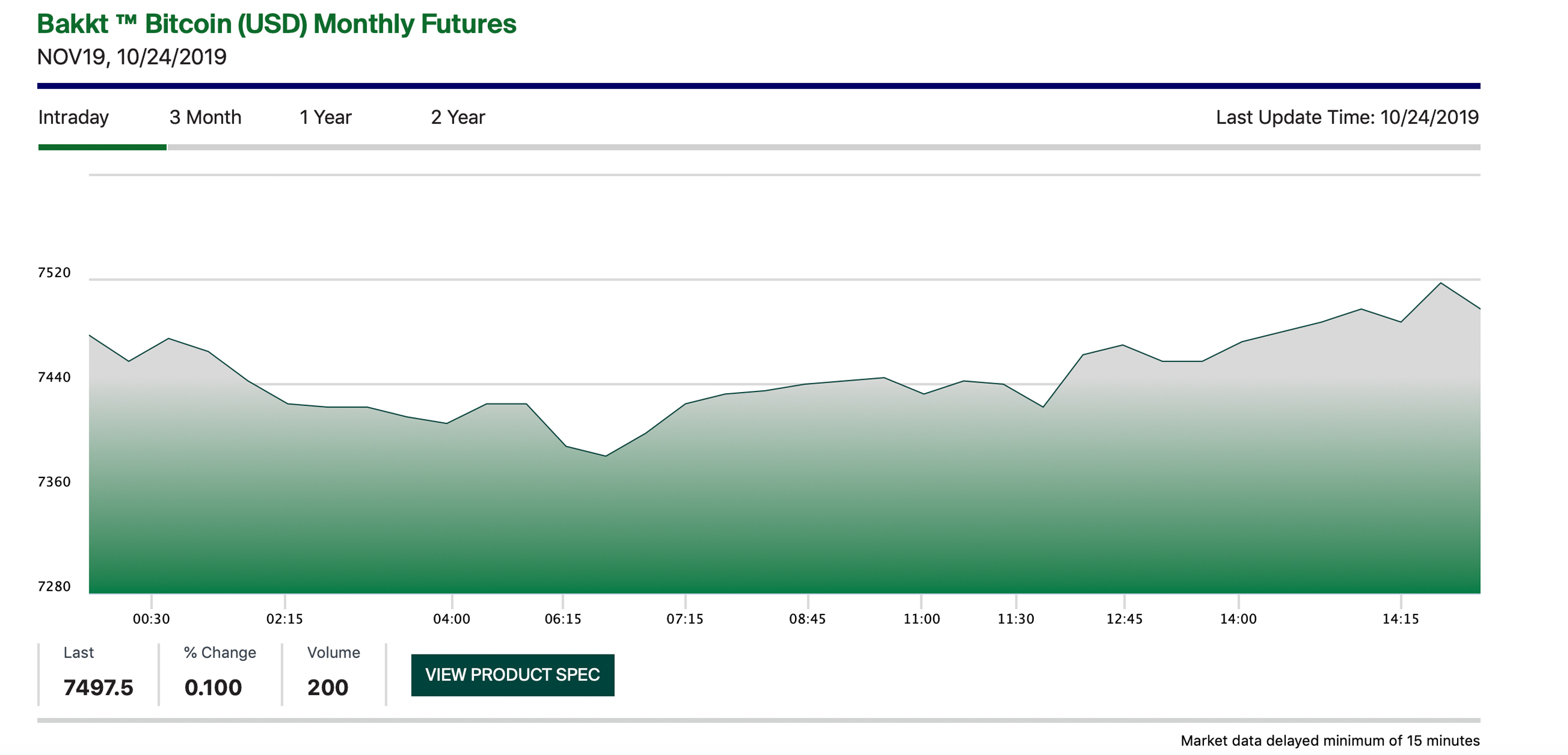Click the market data delayed notice
Image resolution: width=1568 pixels, height=755 pixels.
click(x=1329, y=740)
